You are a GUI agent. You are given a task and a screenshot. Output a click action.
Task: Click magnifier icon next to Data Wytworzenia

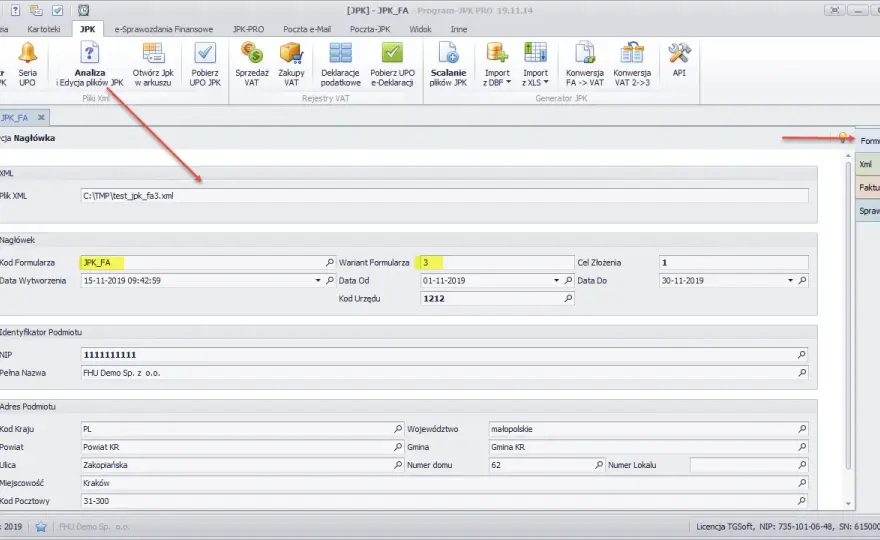(x=330, y=280)
